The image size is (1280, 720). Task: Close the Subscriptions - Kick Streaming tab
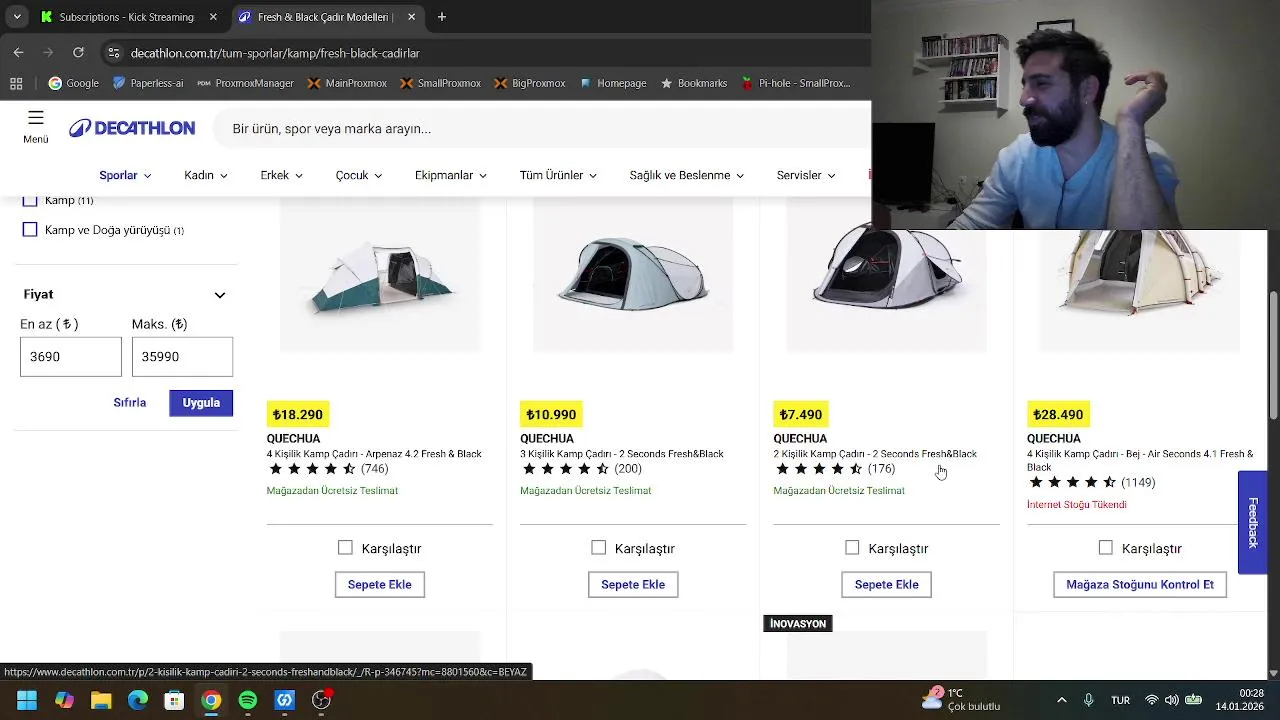point(213,17)
